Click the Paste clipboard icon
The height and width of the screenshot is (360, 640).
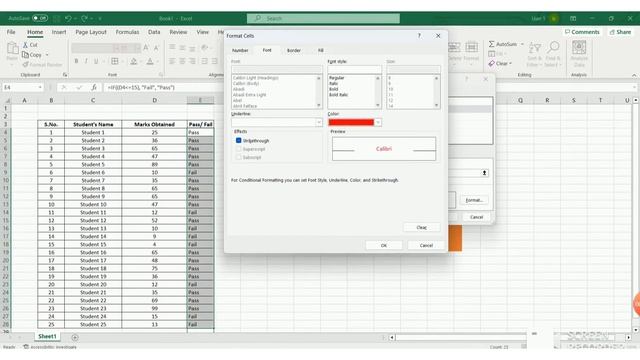(12, 49)
